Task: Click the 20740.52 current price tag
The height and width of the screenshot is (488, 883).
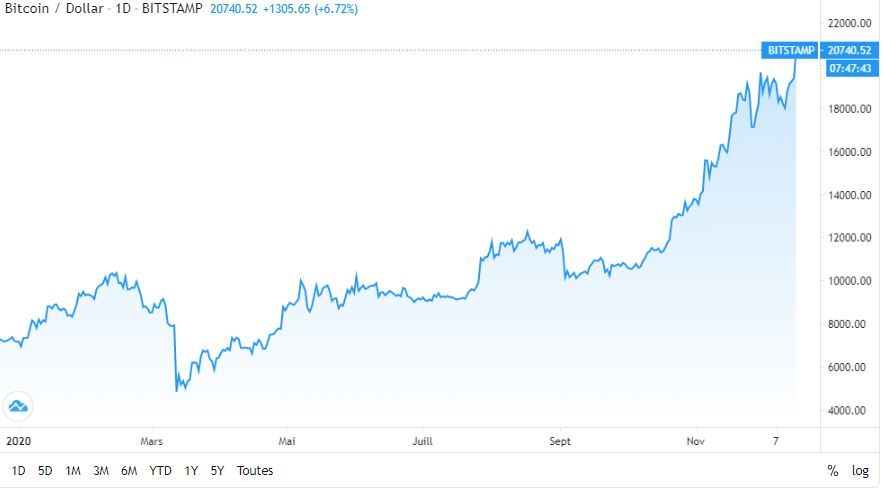Action: coord(849,49)
